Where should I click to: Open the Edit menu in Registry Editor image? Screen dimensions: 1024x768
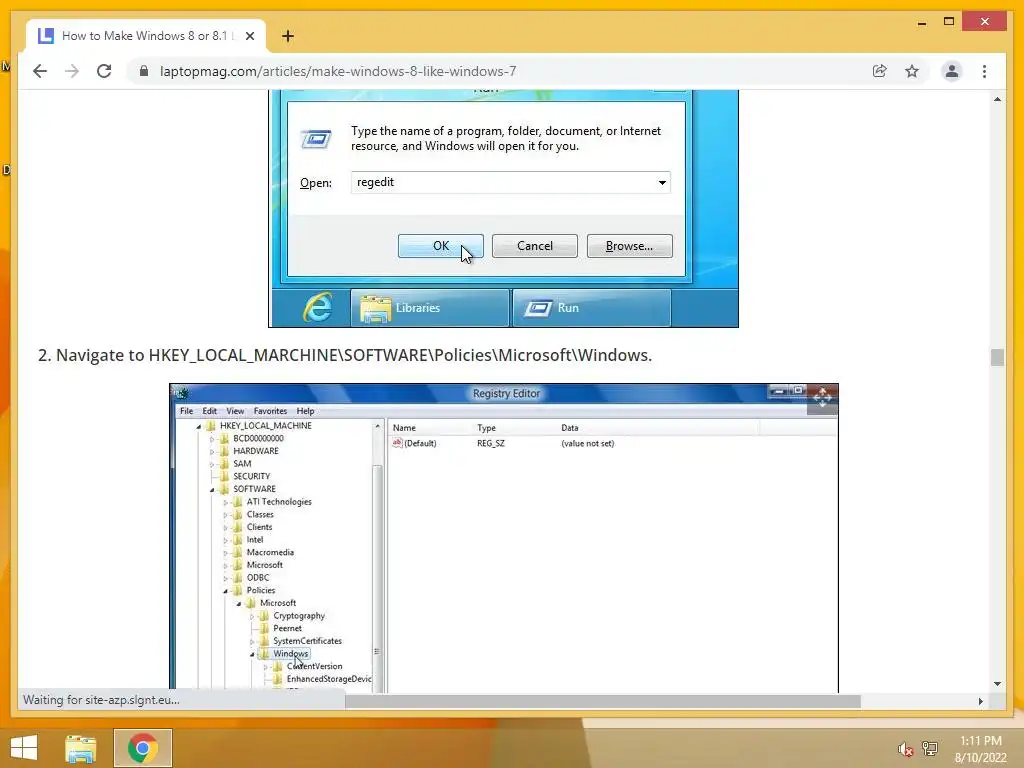(x=209, y=411)
